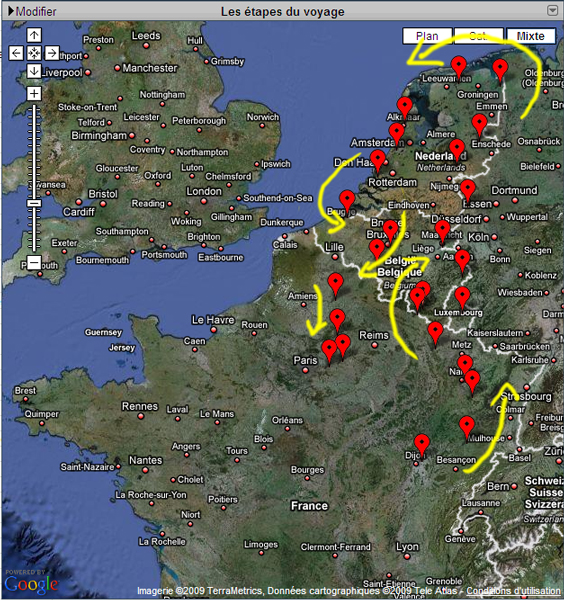Click the Google logo
564x600 pixels.
31,584
